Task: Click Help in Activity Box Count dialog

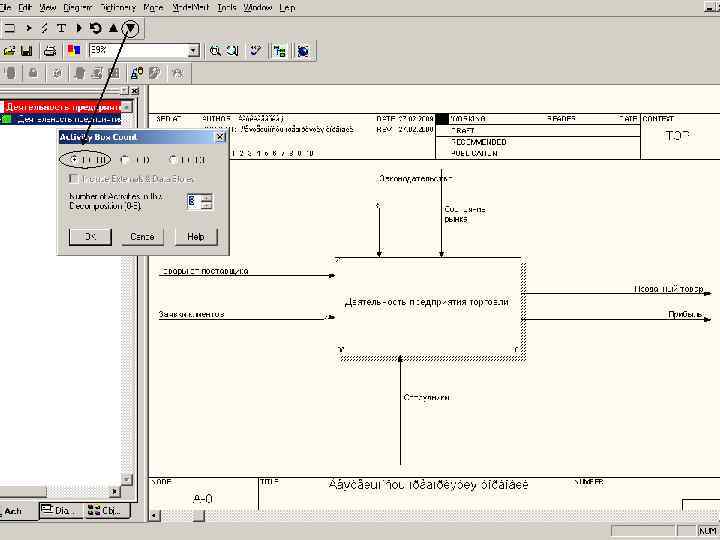Action: click(196, 236)
